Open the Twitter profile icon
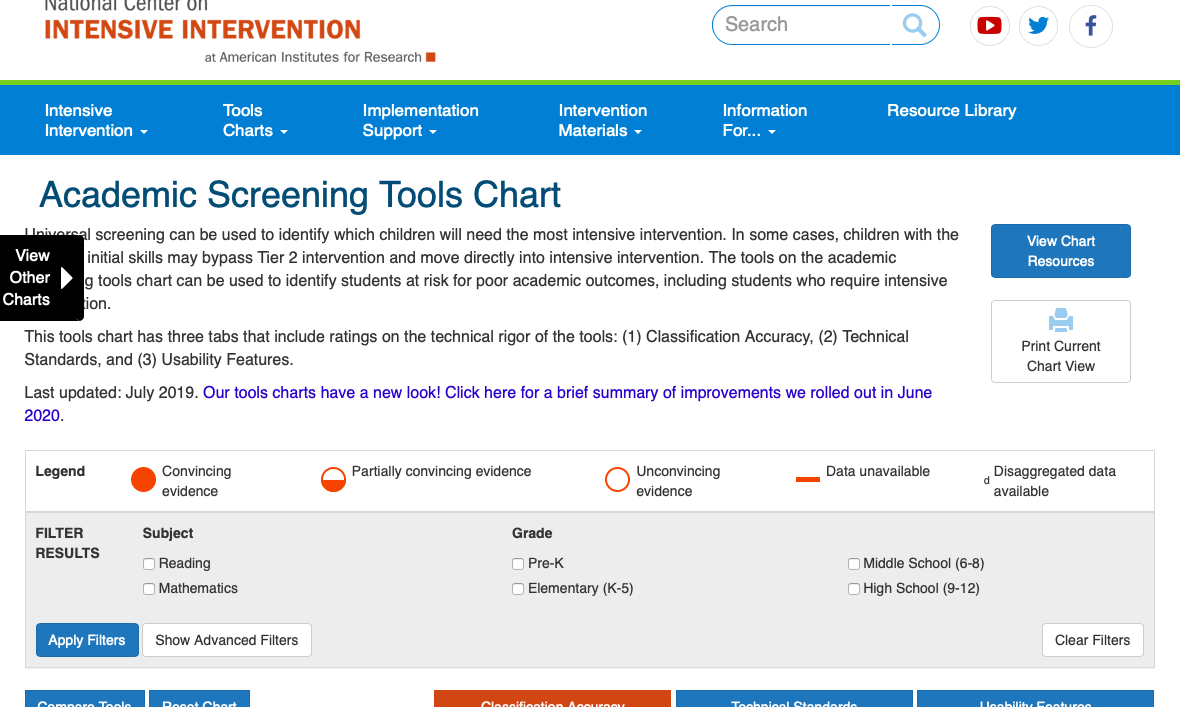1180x707 pixels. click(x=1039, y=26)
